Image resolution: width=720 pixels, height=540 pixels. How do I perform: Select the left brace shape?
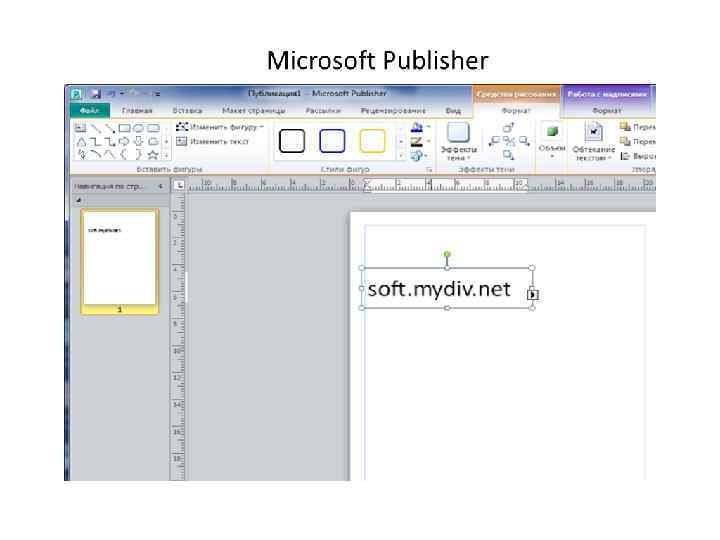124,155
